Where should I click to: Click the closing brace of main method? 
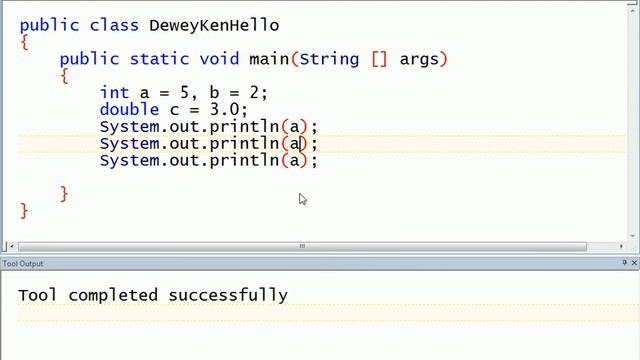point(64,194)
